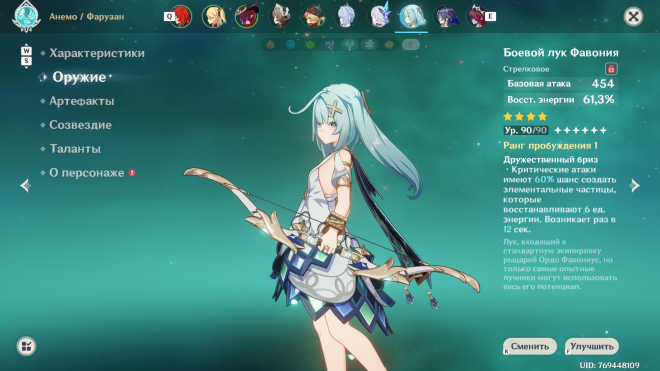
Task: Open the bottom-left checklist grid icon
Action: [x=26, y=346]
